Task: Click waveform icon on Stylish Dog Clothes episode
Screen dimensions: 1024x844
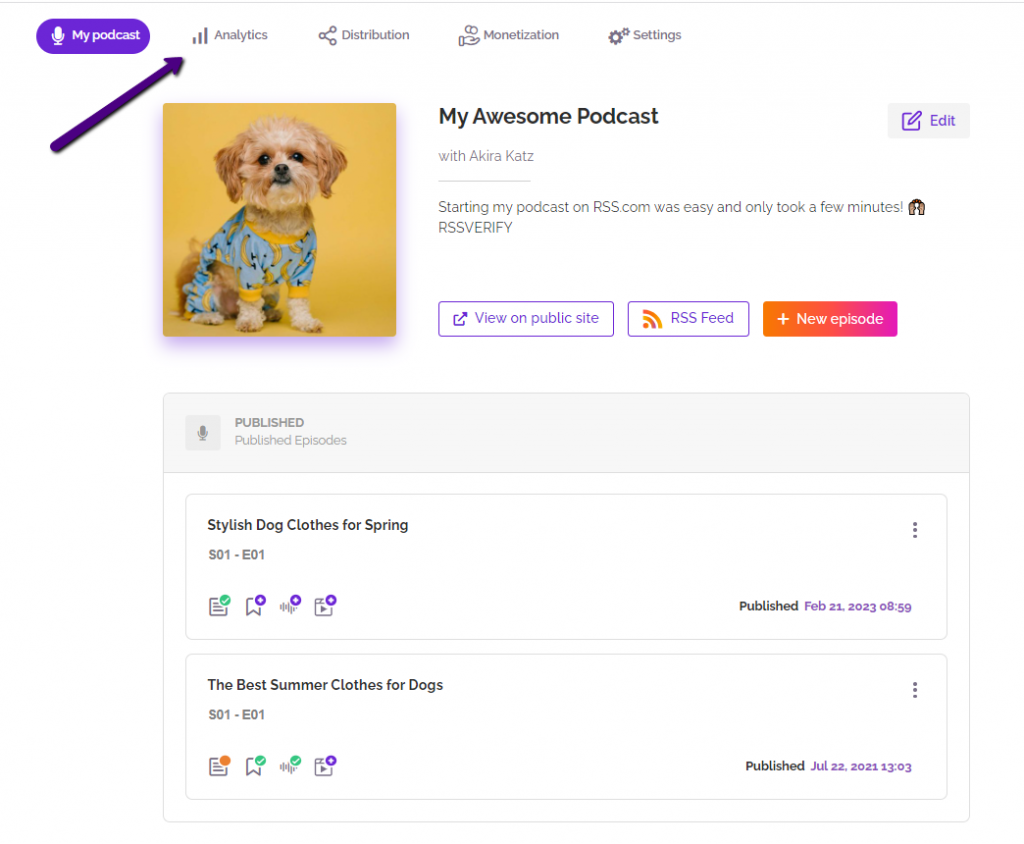Action: click(x=290, y=606)
